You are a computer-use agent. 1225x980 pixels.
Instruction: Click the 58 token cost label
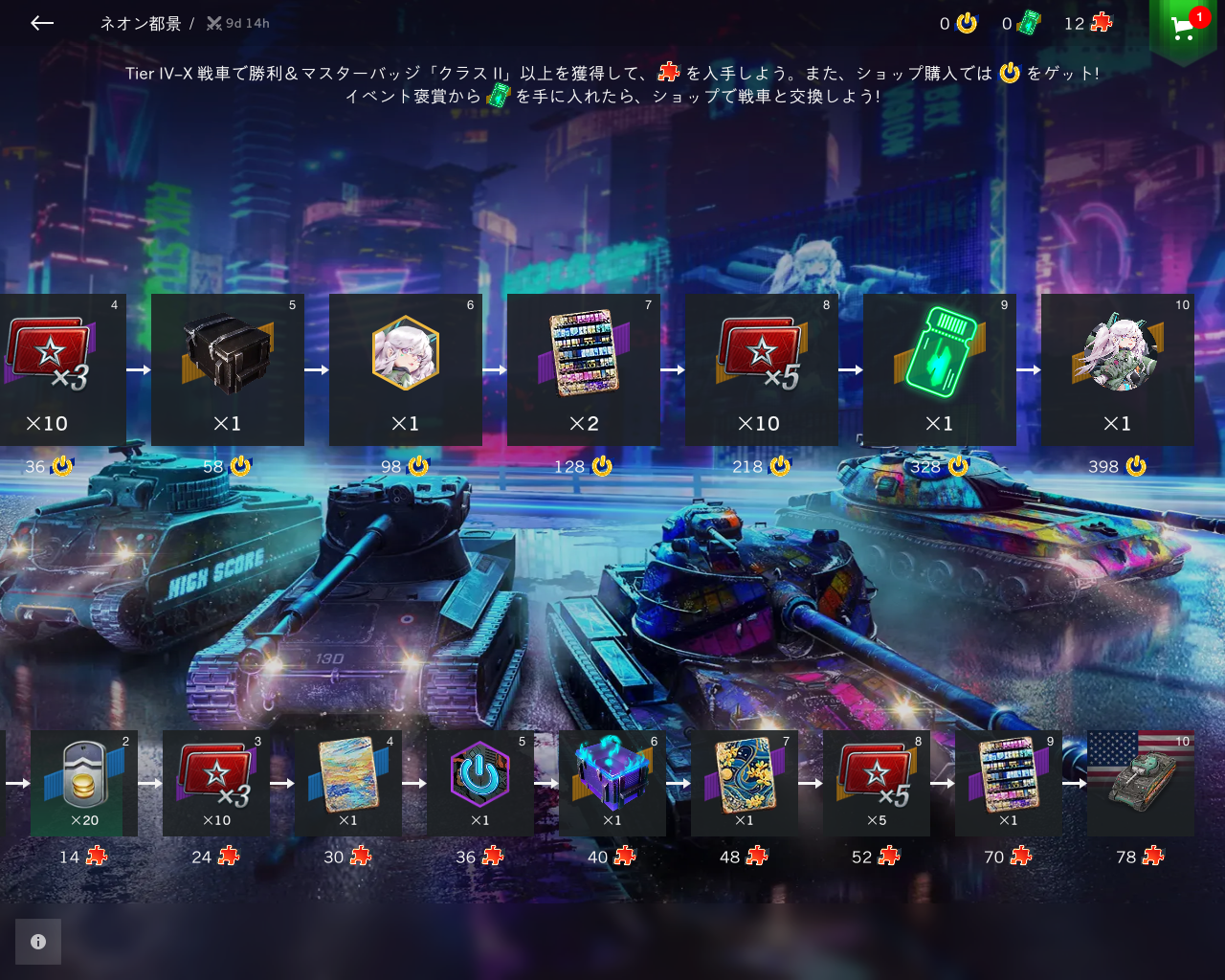(227, 466)
